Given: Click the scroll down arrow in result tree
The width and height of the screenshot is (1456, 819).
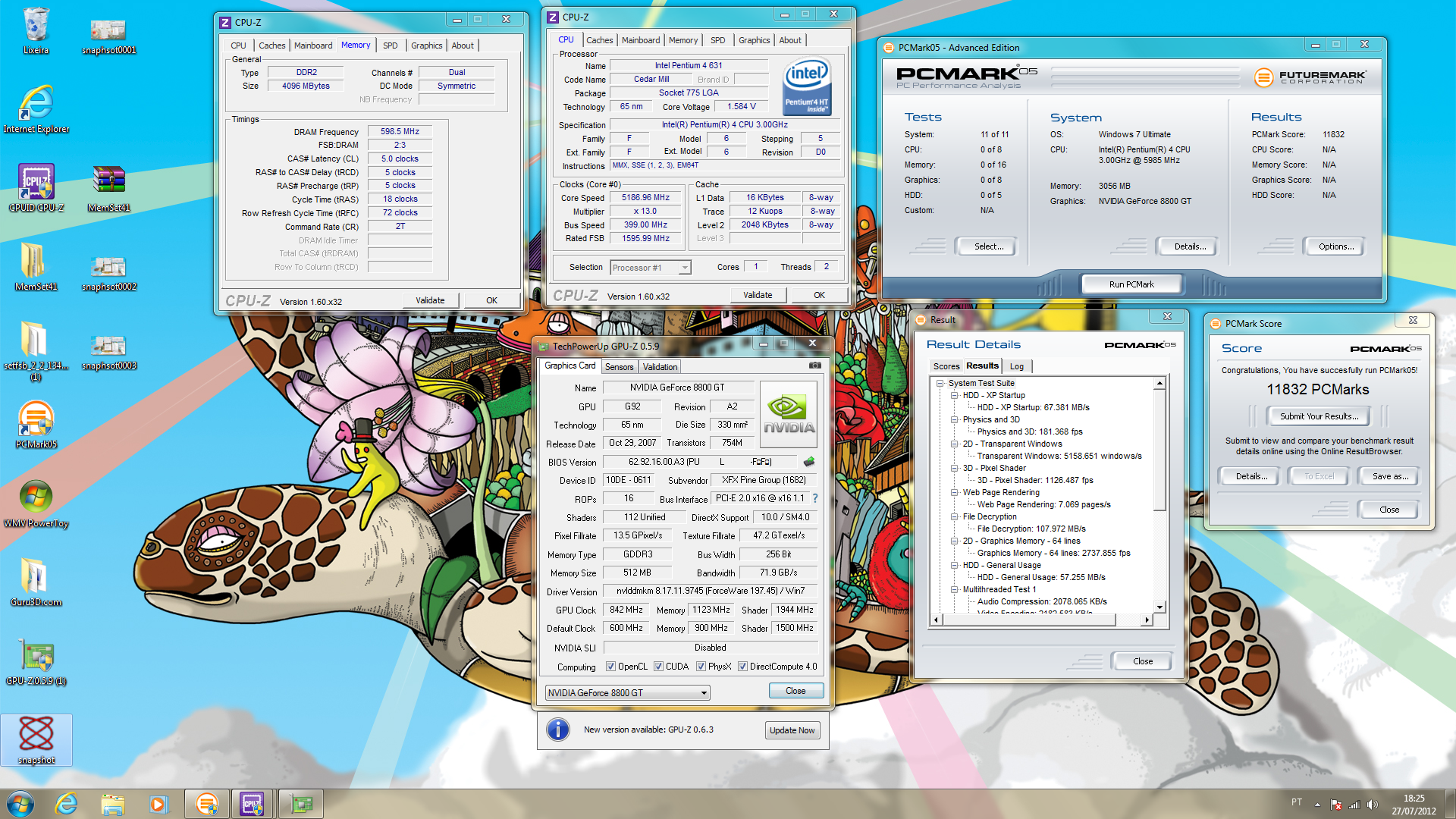Looking at the screenshot, I should coord(1159,607).
